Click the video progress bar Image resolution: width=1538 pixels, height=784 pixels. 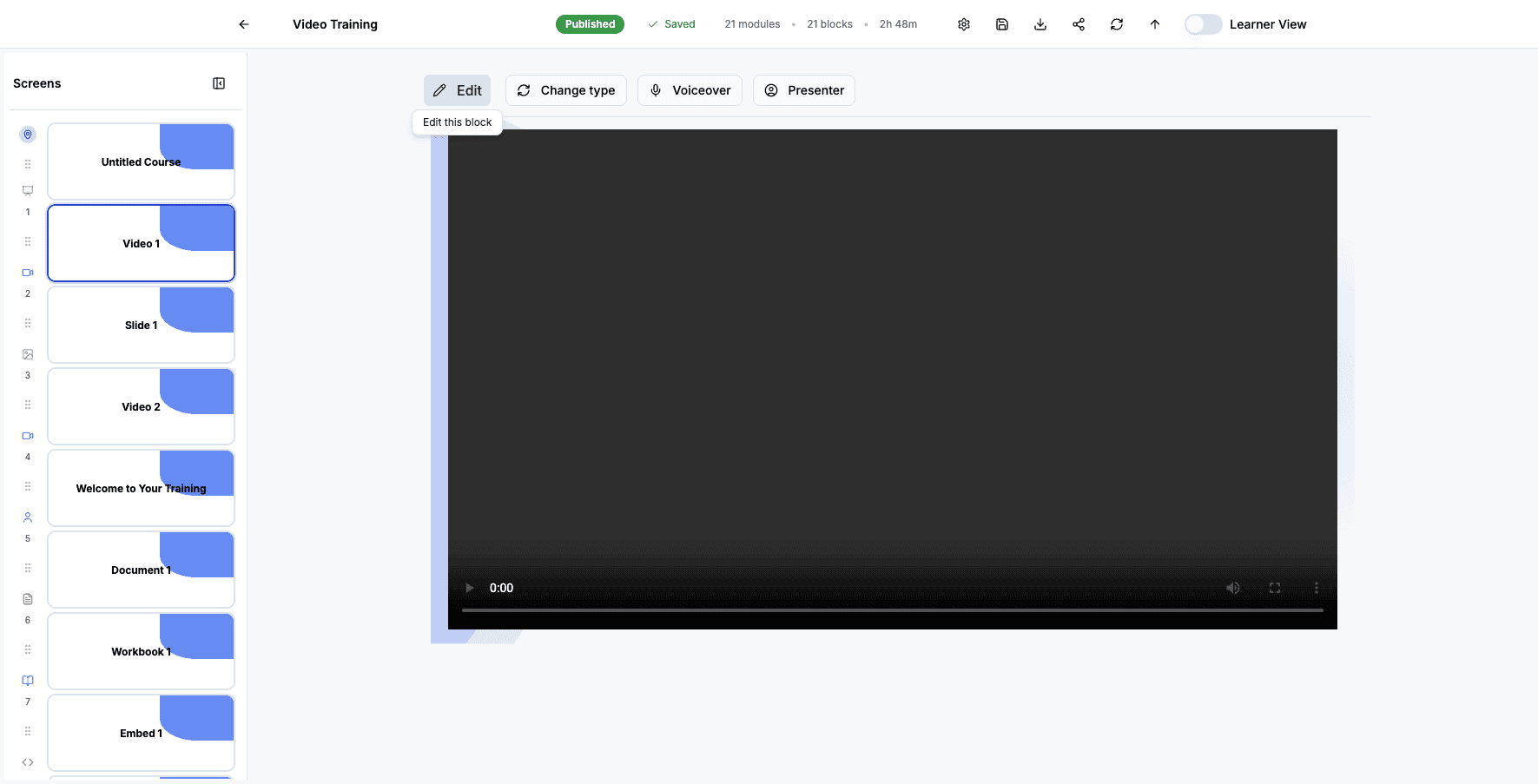pyautogui.click(x=893, y=610)
